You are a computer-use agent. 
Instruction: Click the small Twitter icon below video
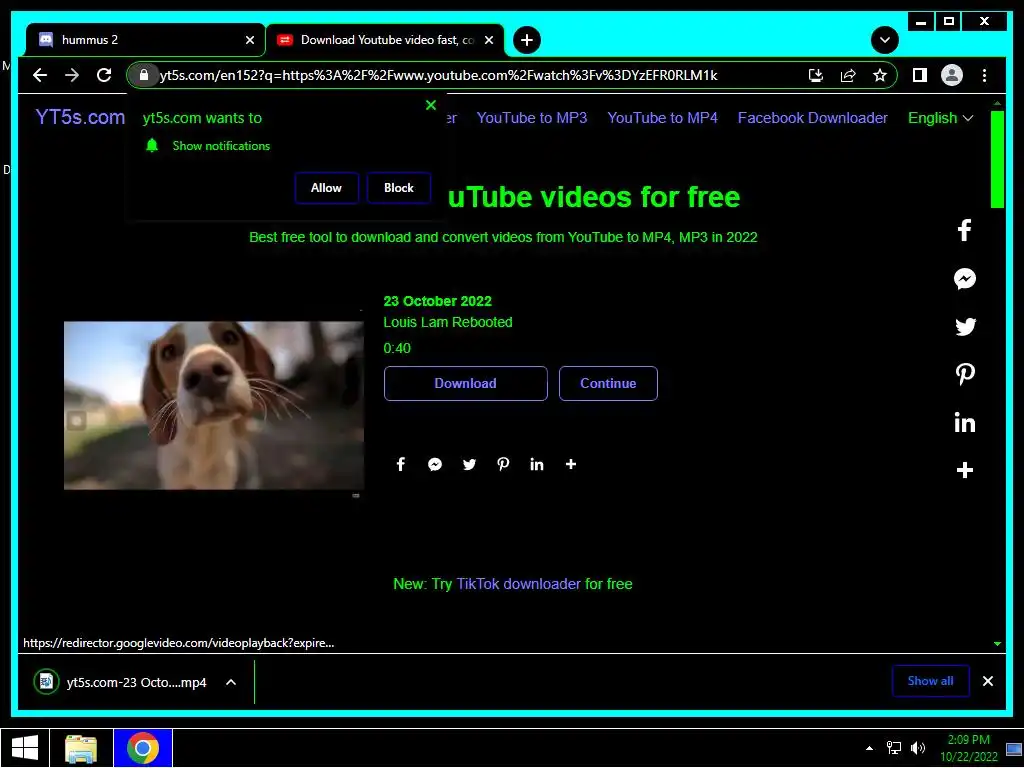click(x=469, y=464)
